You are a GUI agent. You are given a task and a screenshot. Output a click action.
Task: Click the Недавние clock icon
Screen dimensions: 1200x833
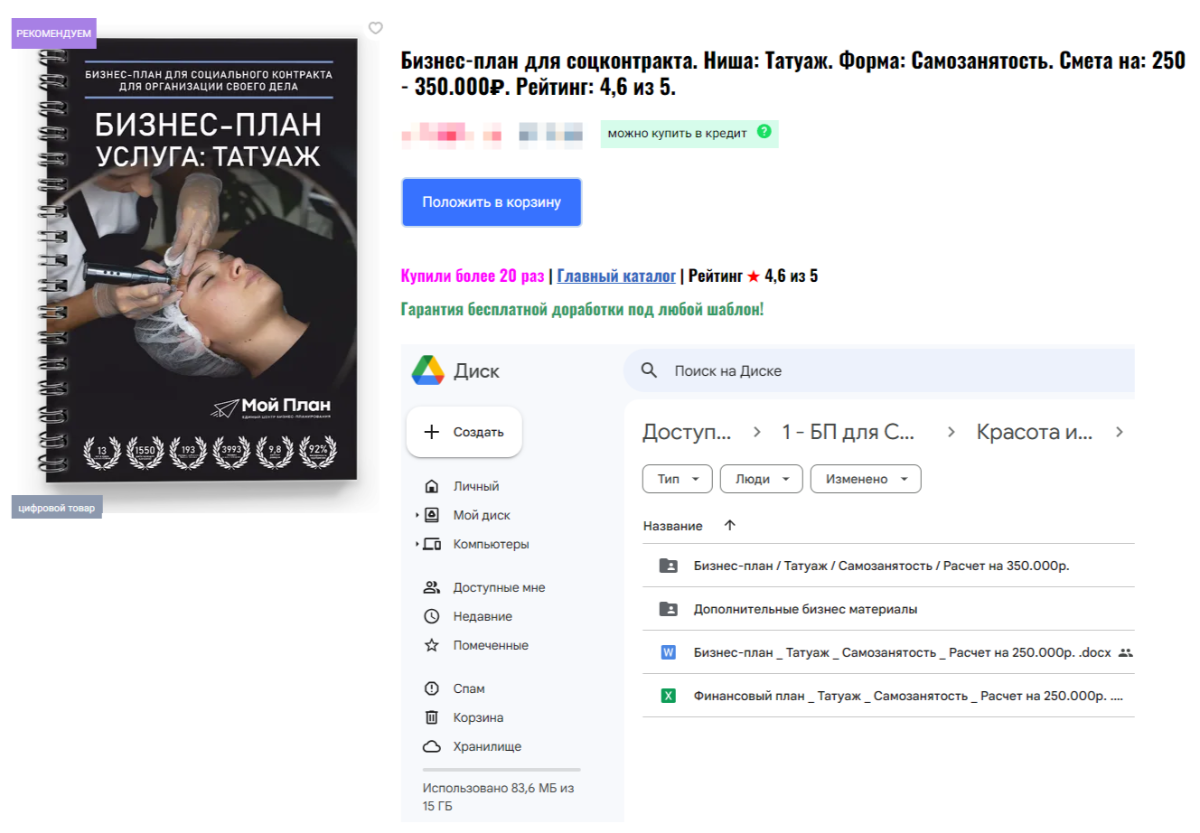point(432,617)
